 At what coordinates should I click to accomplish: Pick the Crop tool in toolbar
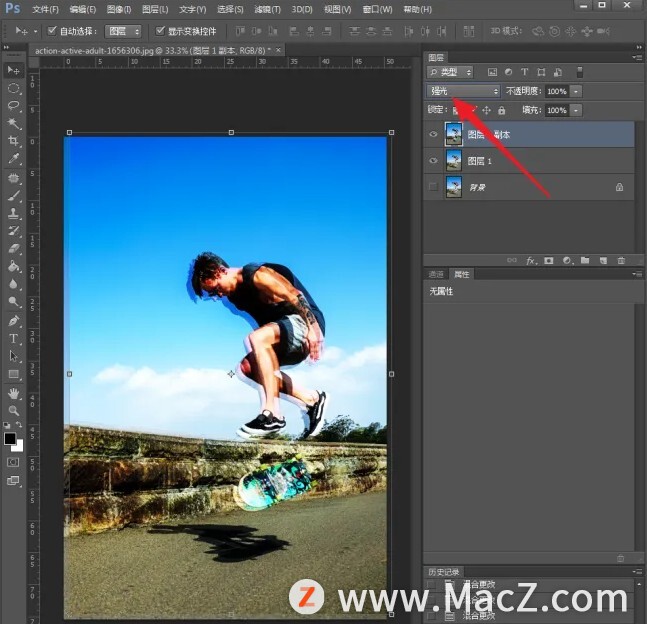14,141
